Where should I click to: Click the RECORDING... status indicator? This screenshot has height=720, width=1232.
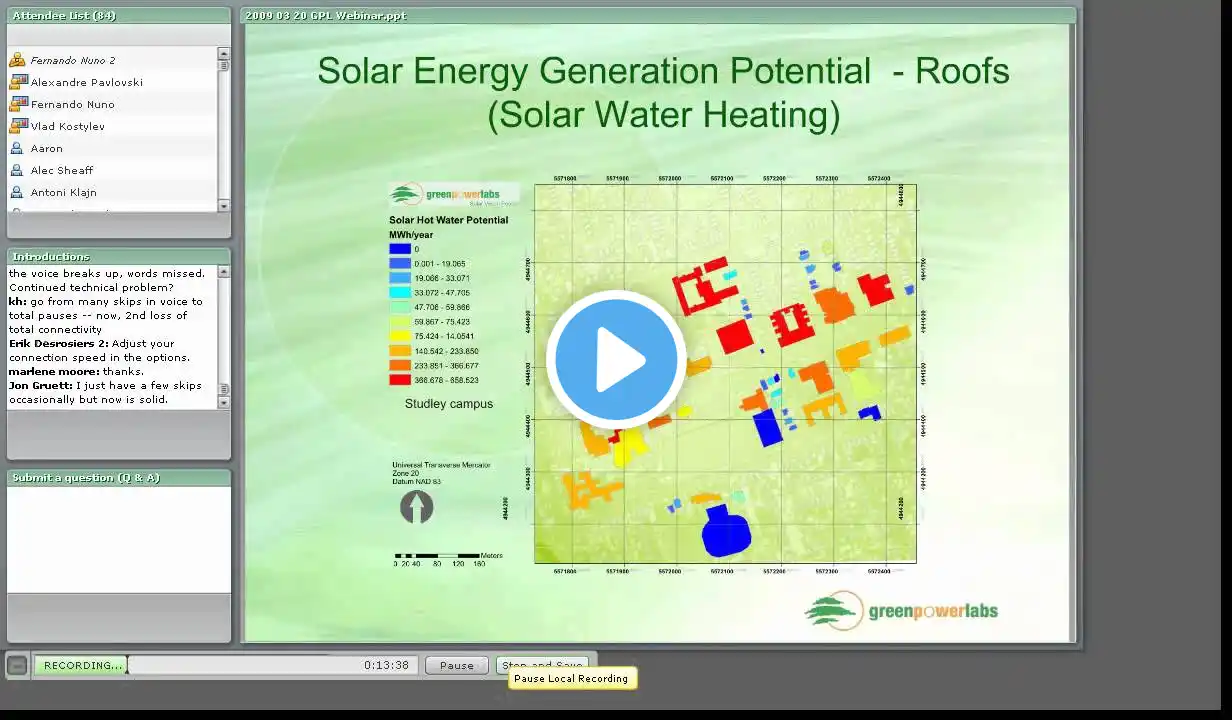pos(80,665)
